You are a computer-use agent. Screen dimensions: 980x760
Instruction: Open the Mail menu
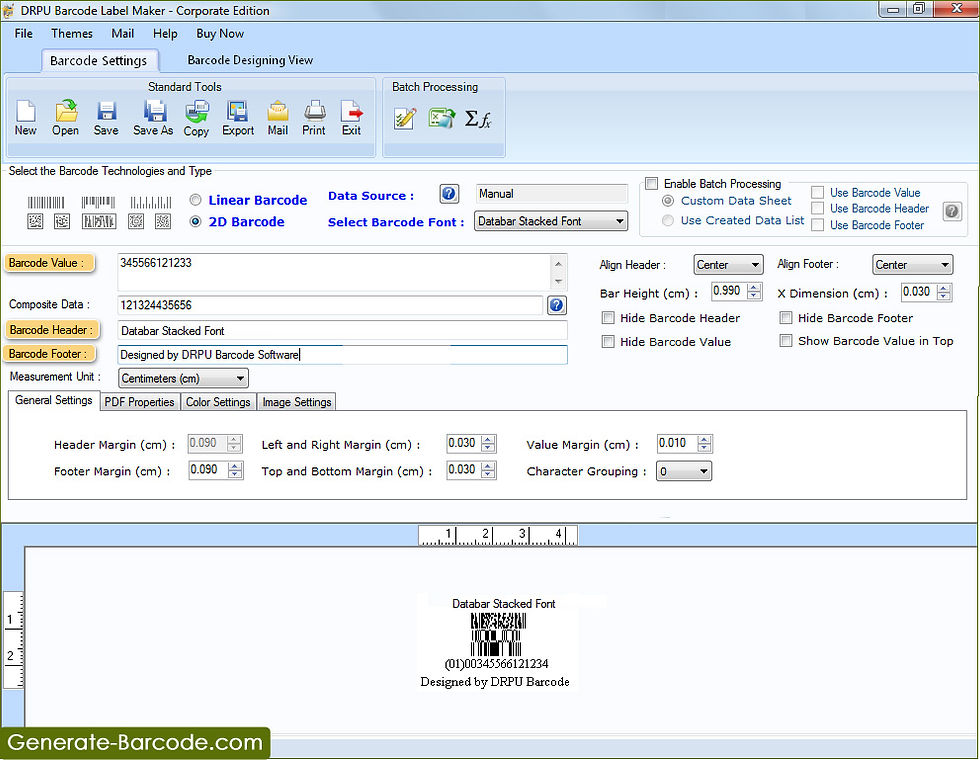122,34
